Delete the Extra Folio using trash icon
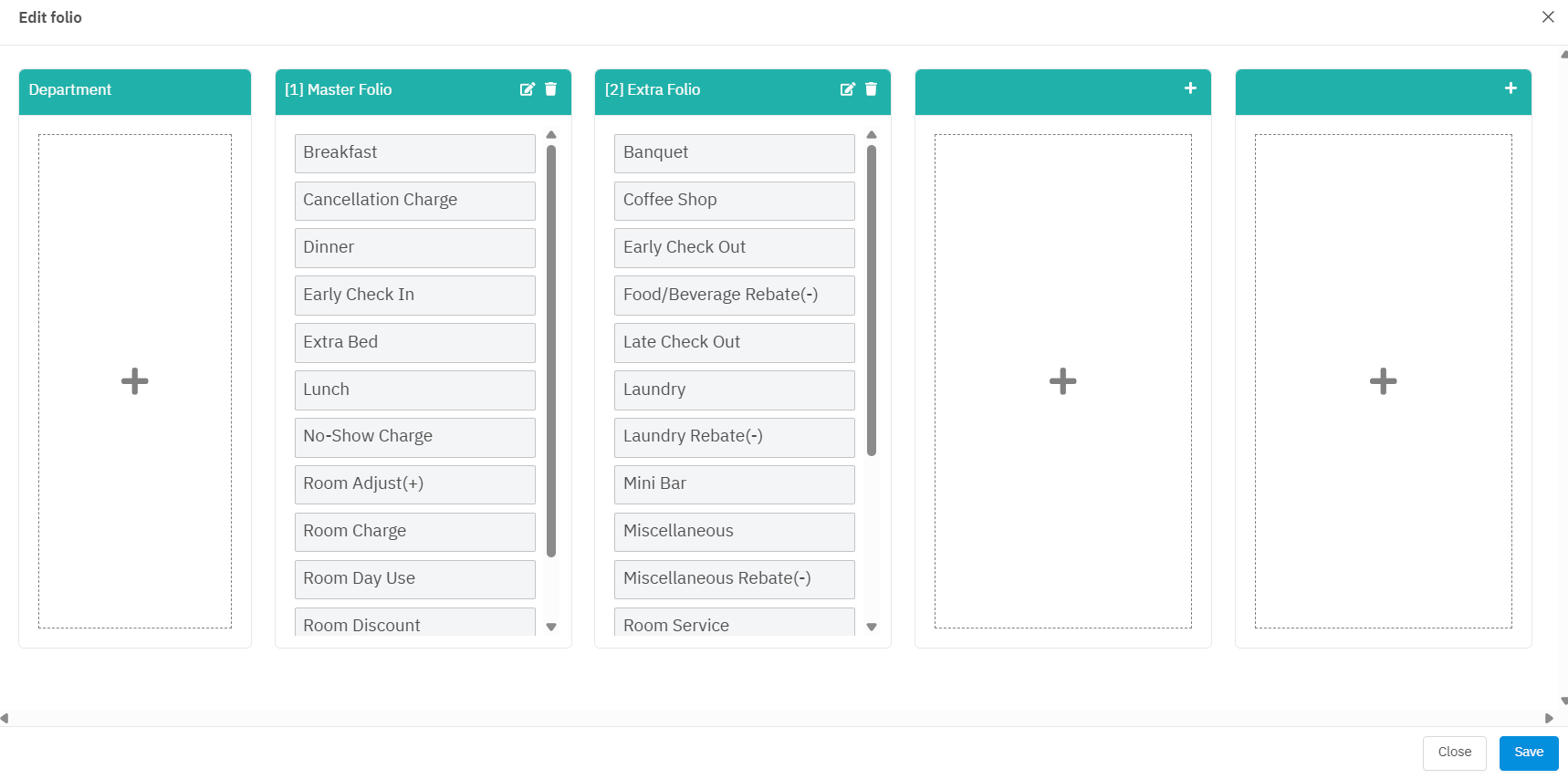1568x779 pixels. [x=871, y=89]
